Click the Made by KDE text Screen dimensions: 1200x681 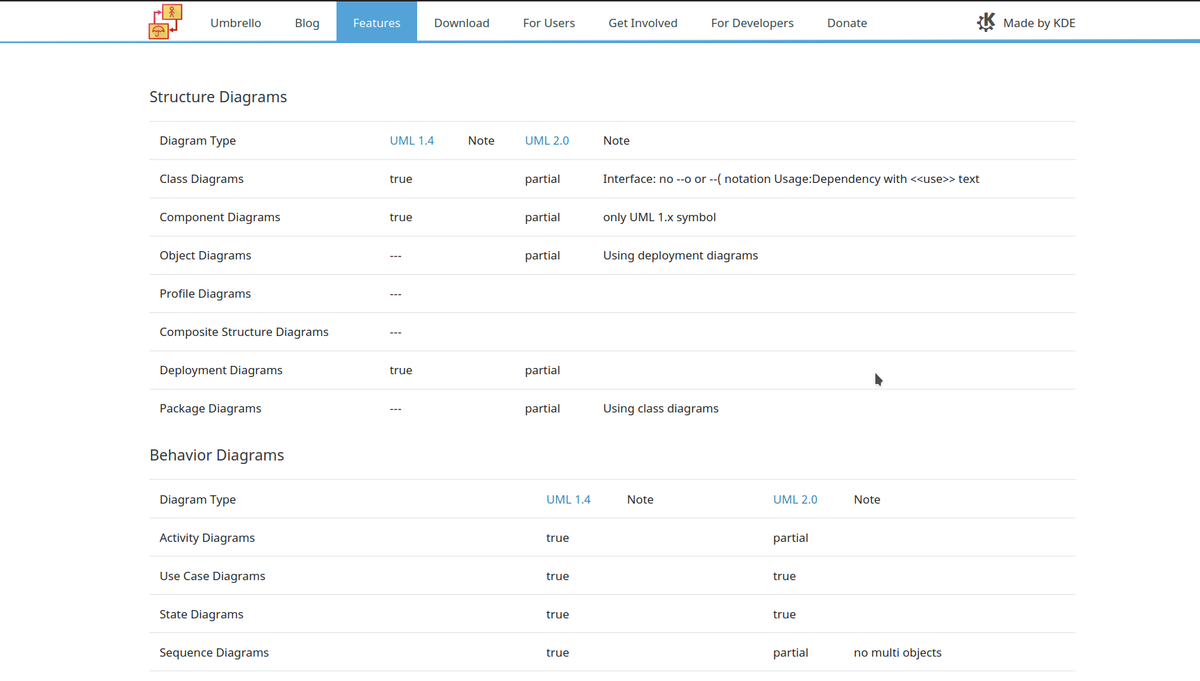point(1039,23)
